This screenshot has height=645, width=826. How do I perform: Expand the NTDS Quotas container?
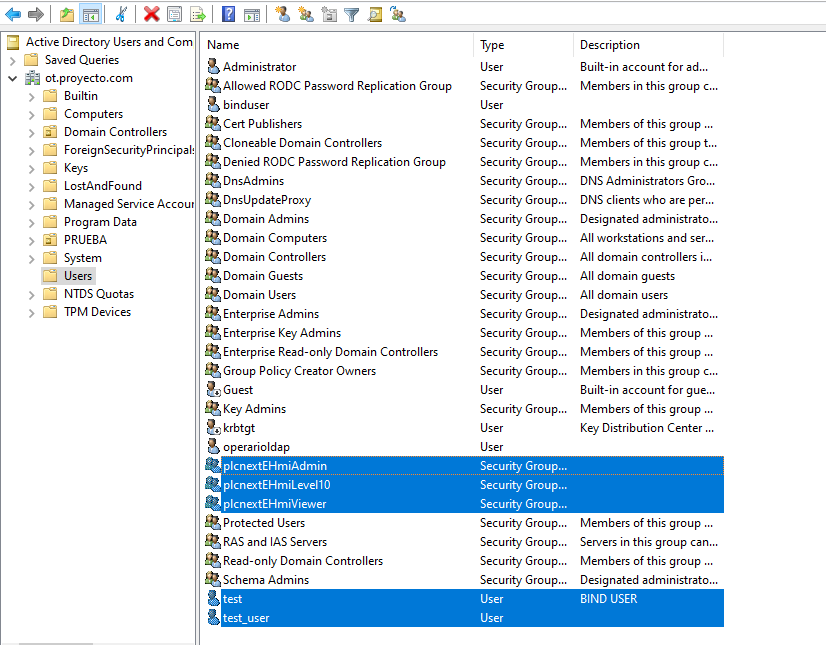point(32,295)
